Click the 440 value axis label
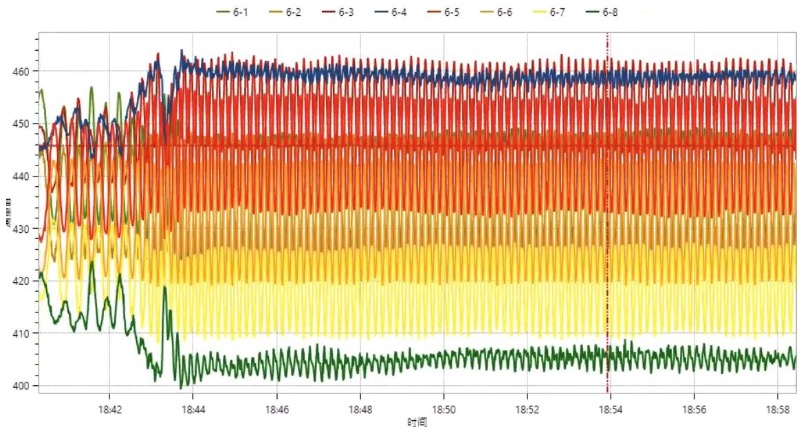 [x=21, y=177]
